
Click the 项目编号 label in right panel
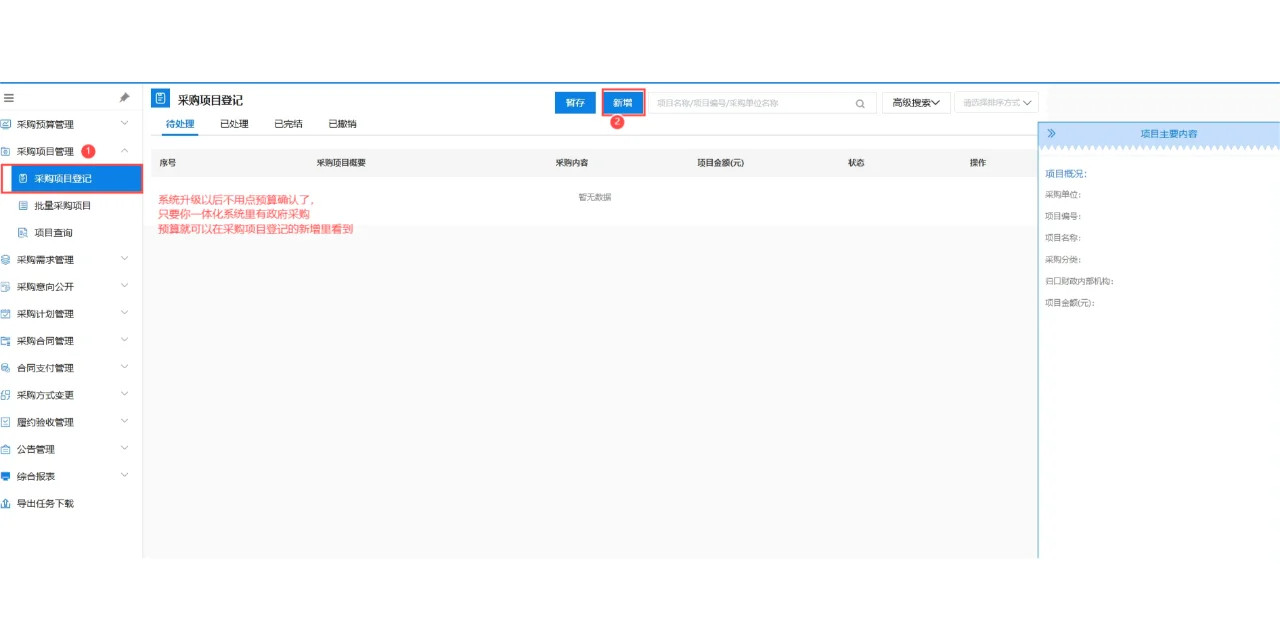1063,216
